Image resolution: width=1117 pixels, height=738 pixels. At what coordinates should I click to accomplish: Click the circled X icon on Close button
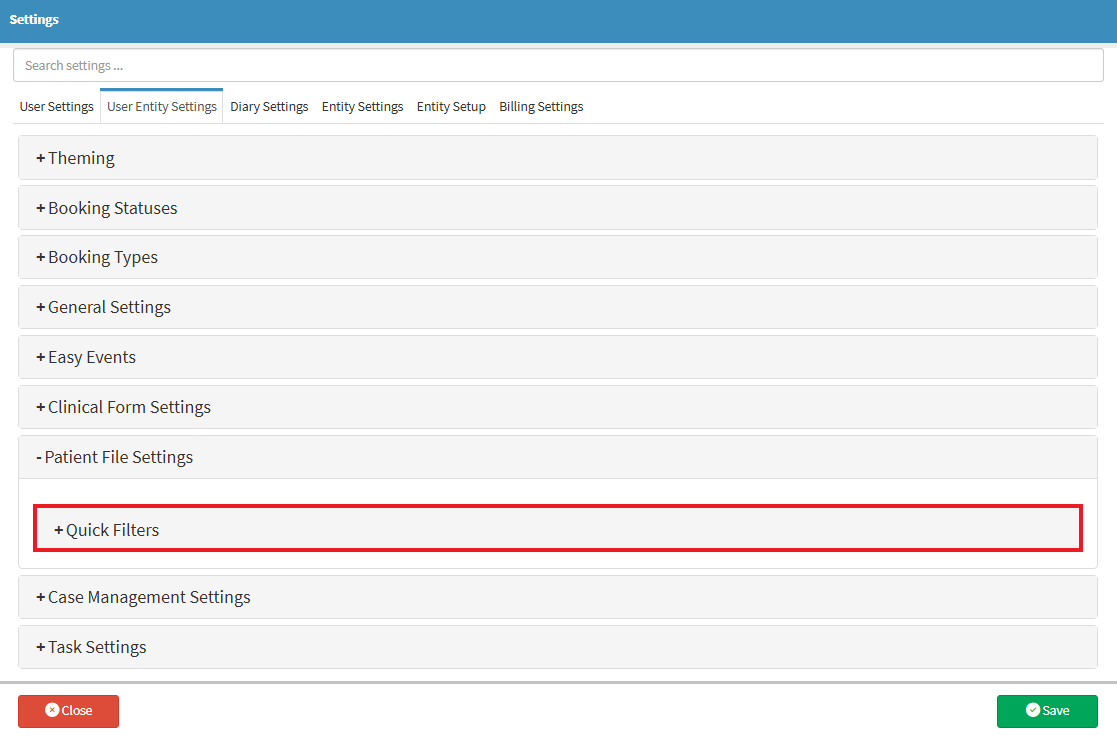(x=52, y=710)
